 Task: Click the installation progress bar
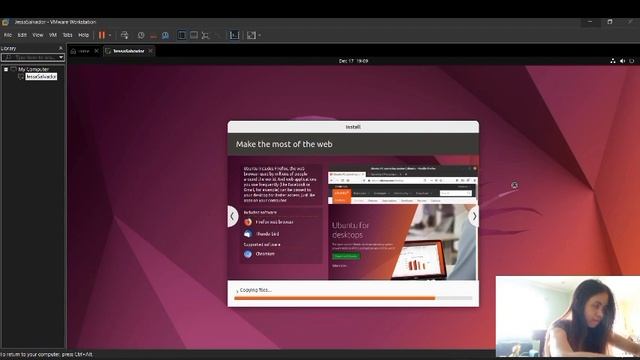pos(353,298)
